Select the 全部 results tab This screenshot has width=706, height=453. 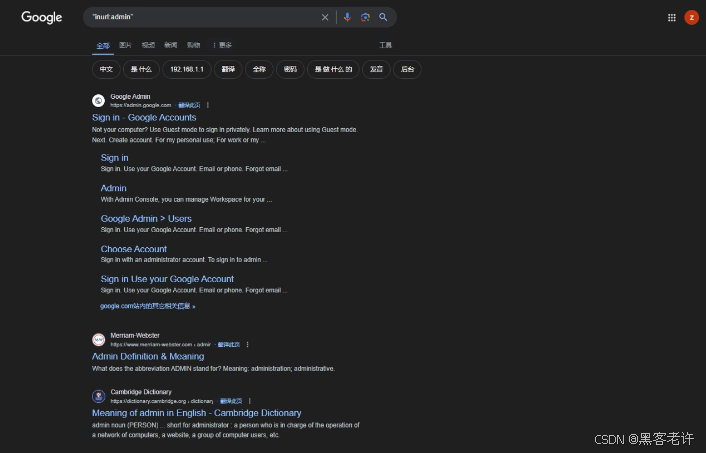click(x=103, y=45)
